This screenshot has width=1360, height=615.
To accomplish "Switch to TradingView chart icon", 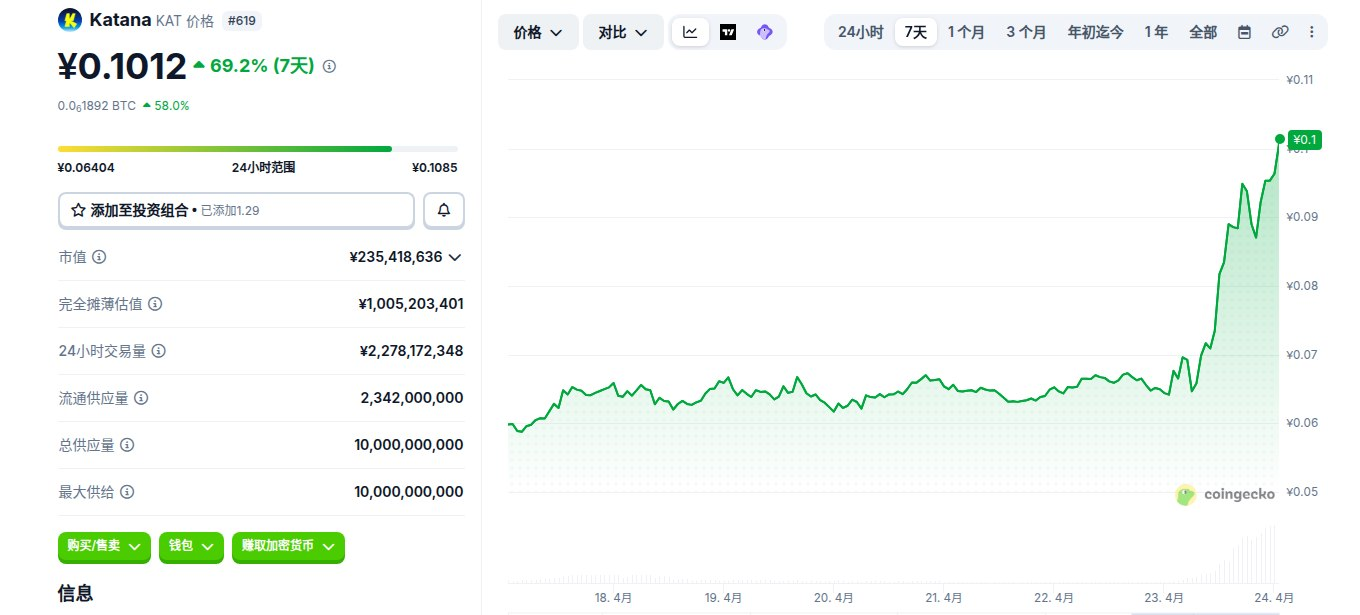I will click(x=728, y=32).
